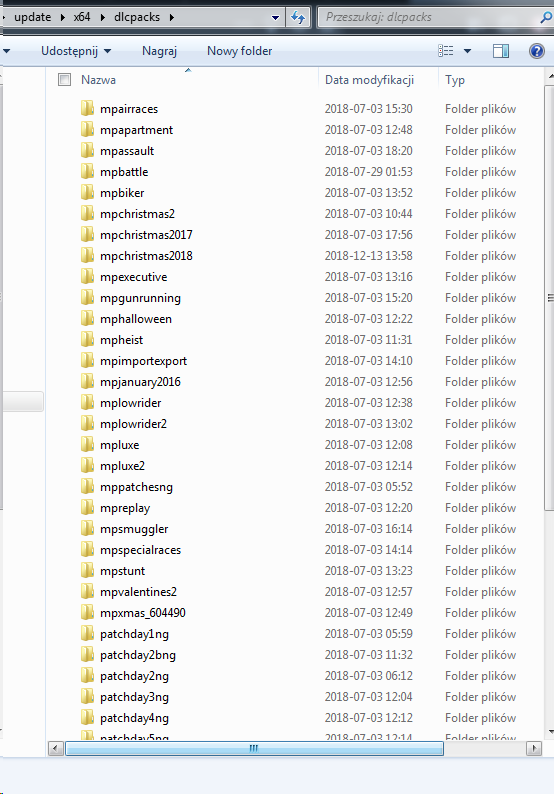Viewport: 554px width, 794px height.
Task: Open the help question mark icon
Action: pos(537,51)
